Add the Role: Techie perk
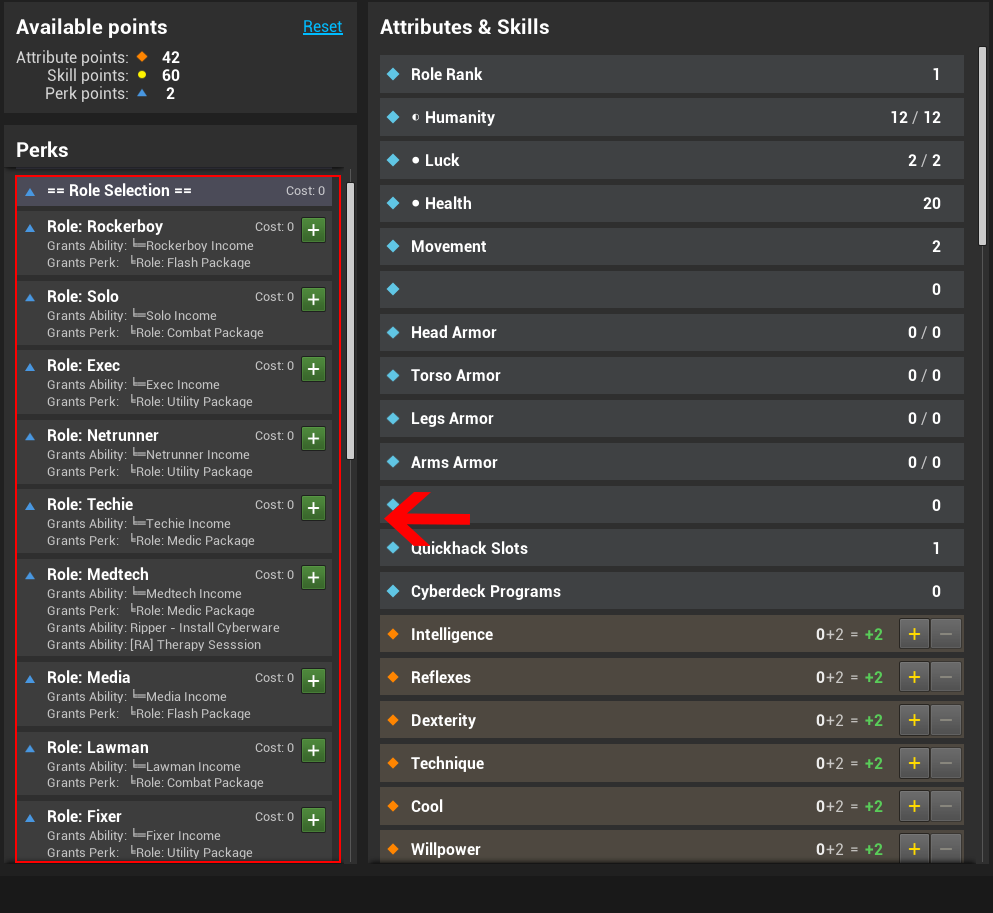This screenshot has width=993, height=913. (x=314, y=508)
